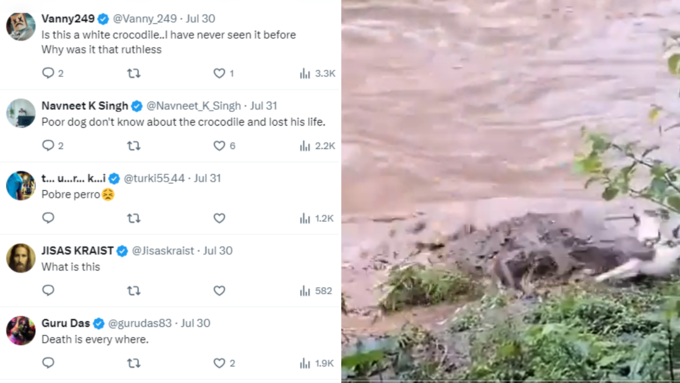
Task: Retweet Vanny249's tweet about the crocodile
Action: 134,73
